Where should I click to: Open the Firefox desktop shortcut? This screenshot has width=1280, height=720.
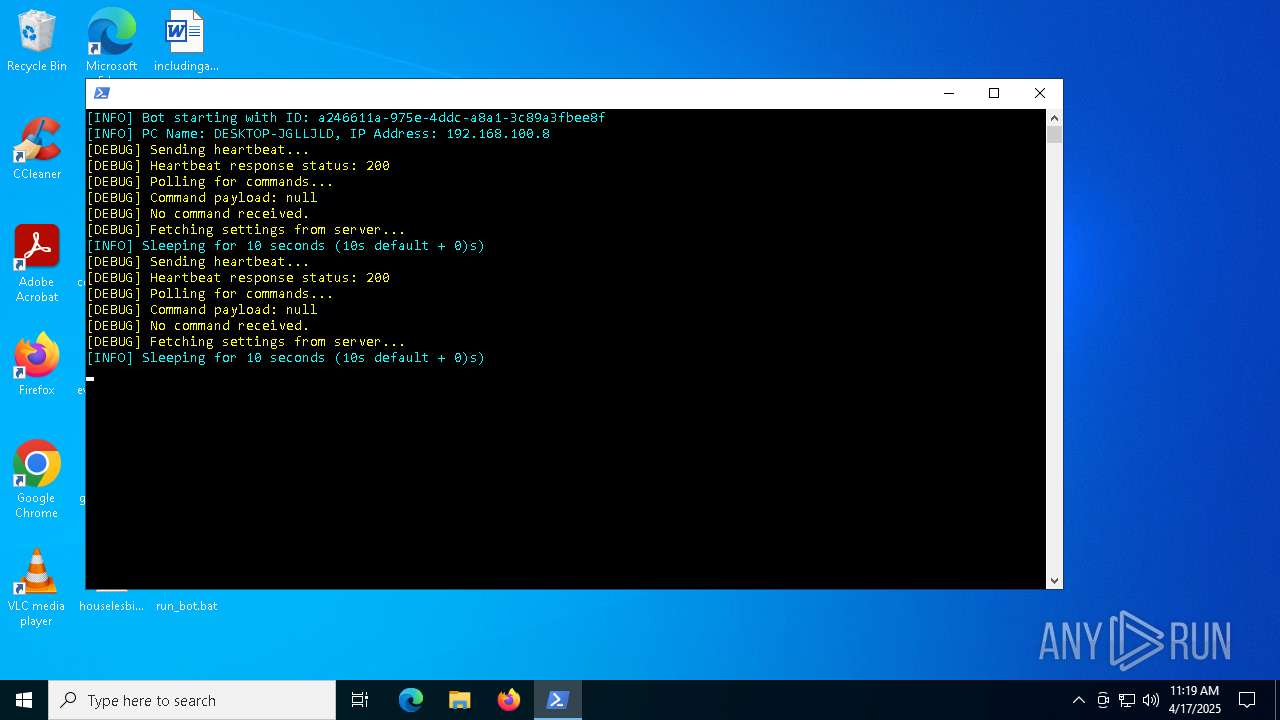point(37,365)
